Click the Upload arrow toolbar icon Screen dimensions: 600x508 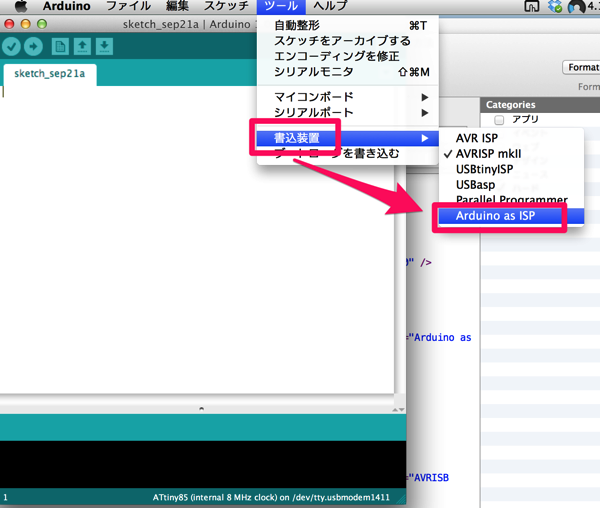pos(33,47)
